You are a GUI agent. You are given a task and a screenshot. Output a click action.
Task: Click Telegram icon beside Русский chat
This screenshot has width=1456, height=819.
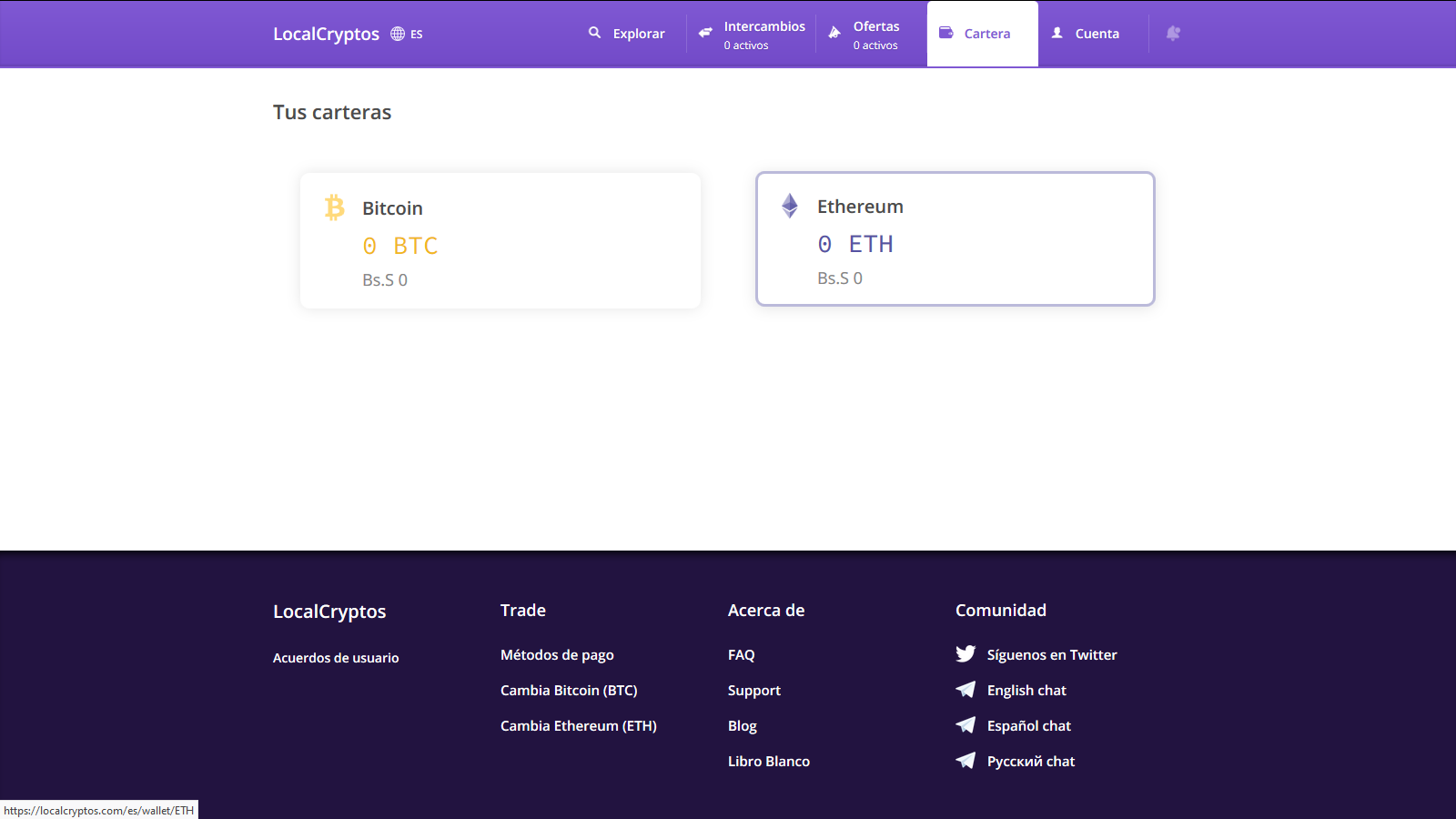[x=966, y=761]
